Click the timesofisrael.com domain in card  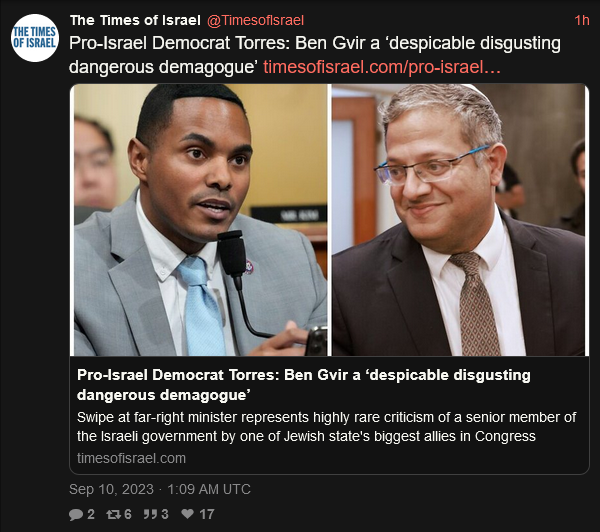point(131,458)
